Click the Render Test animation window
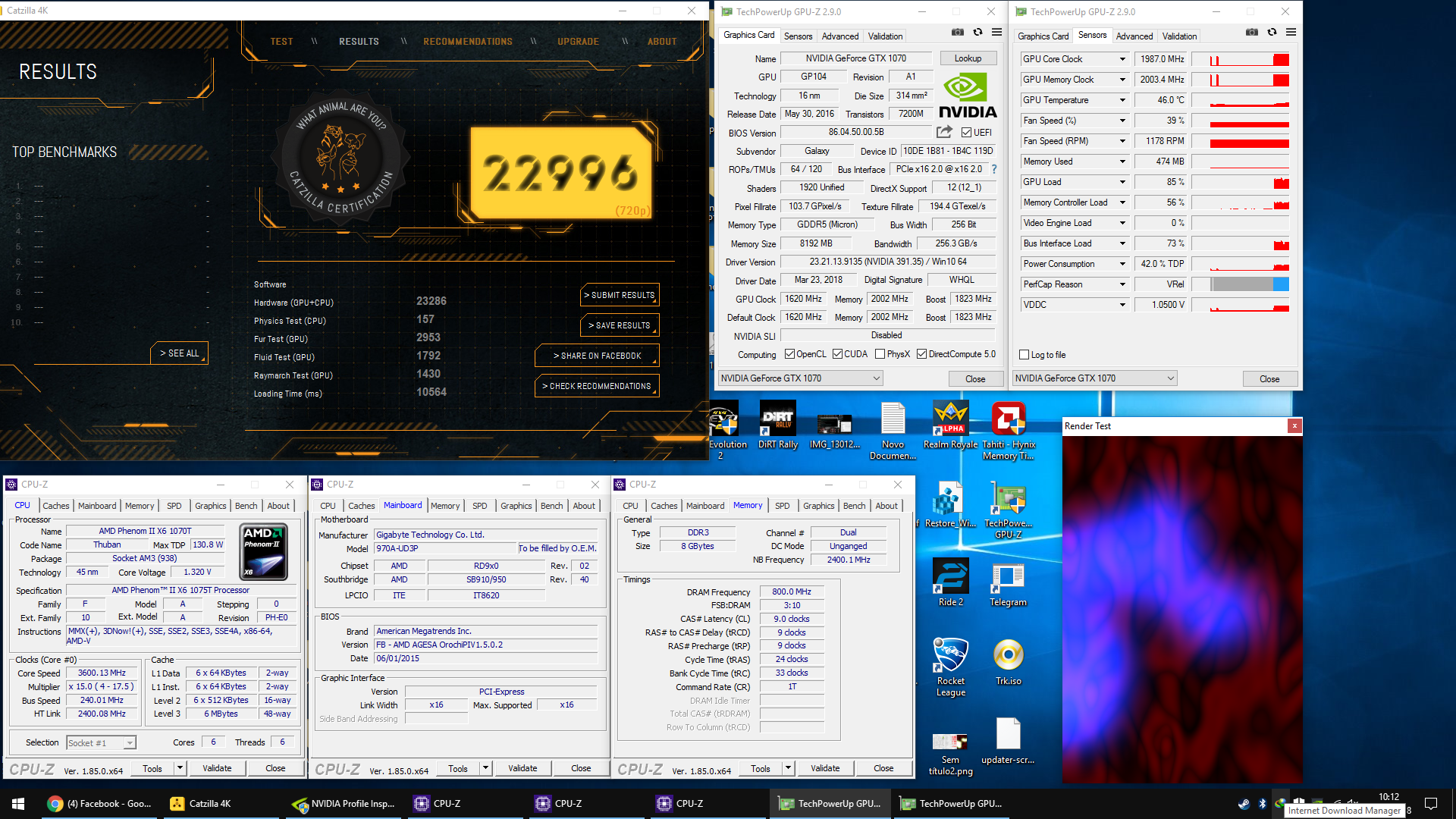 click(1182, 609)
